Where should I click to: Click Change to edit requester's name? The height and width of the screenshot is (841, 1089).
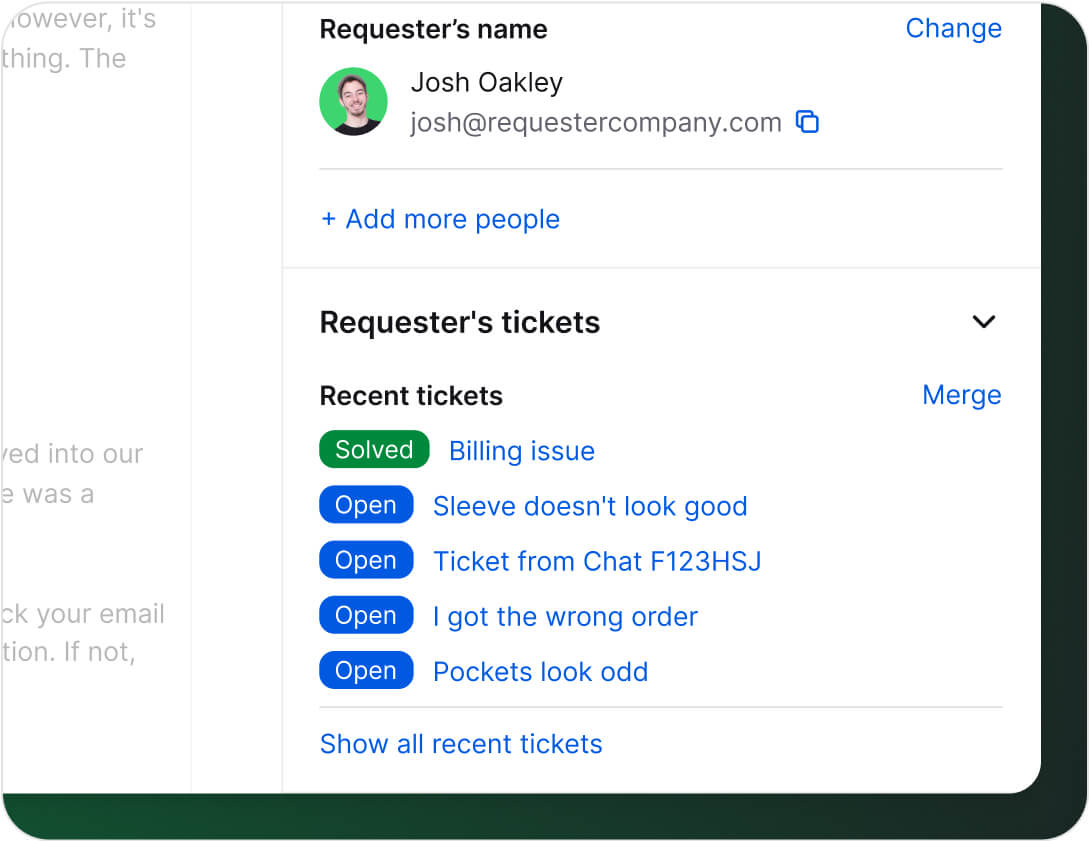point(953,28)
